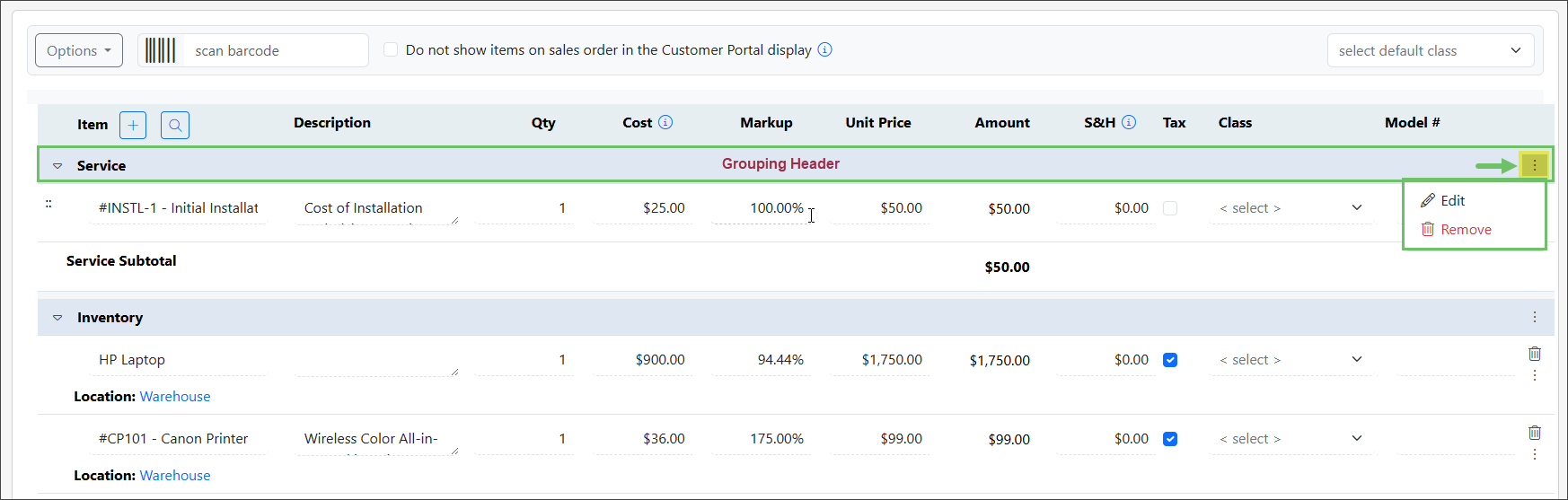The width and height of the screenshot is (1568, 500).
Task: Toggle Tax checkbox for Initial Installation row
Action: (x=1170, y=208)
